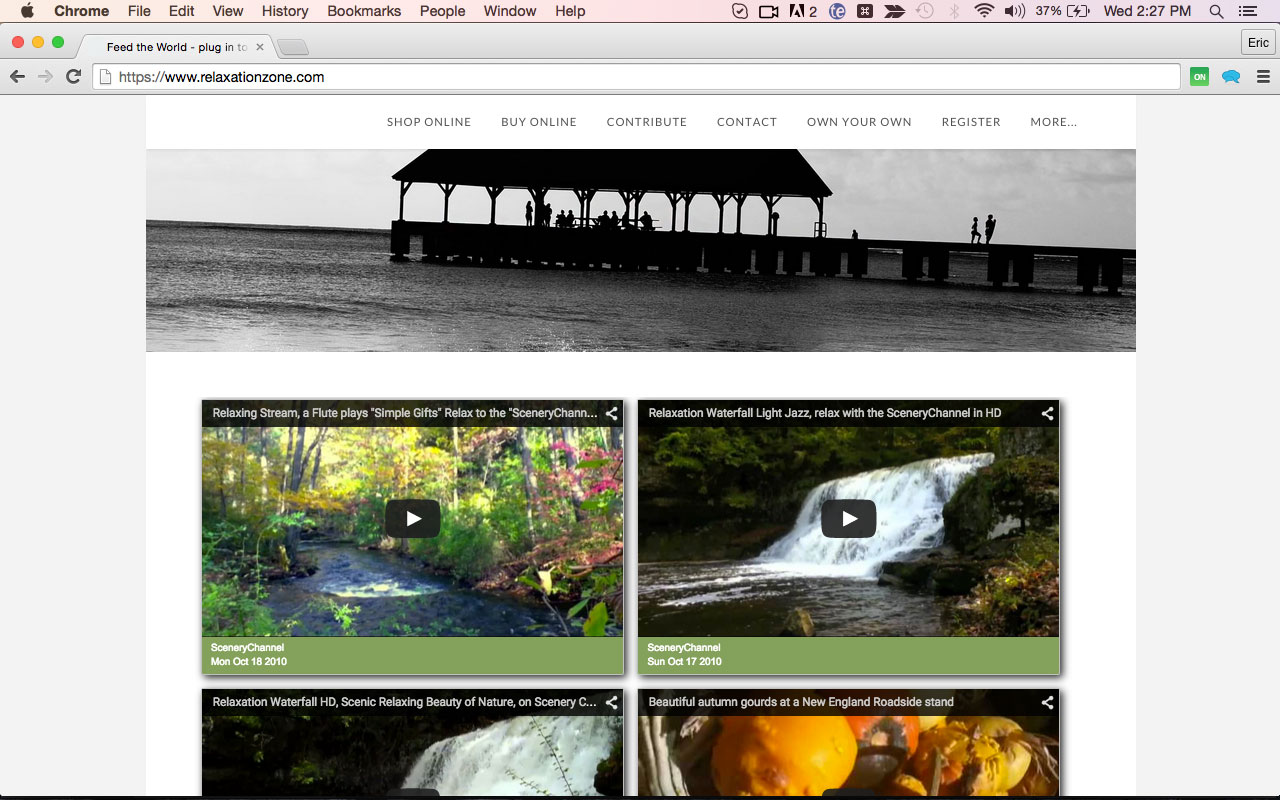Share the autumn gourds video
1280x800 pixels.
pos(1047,702)
